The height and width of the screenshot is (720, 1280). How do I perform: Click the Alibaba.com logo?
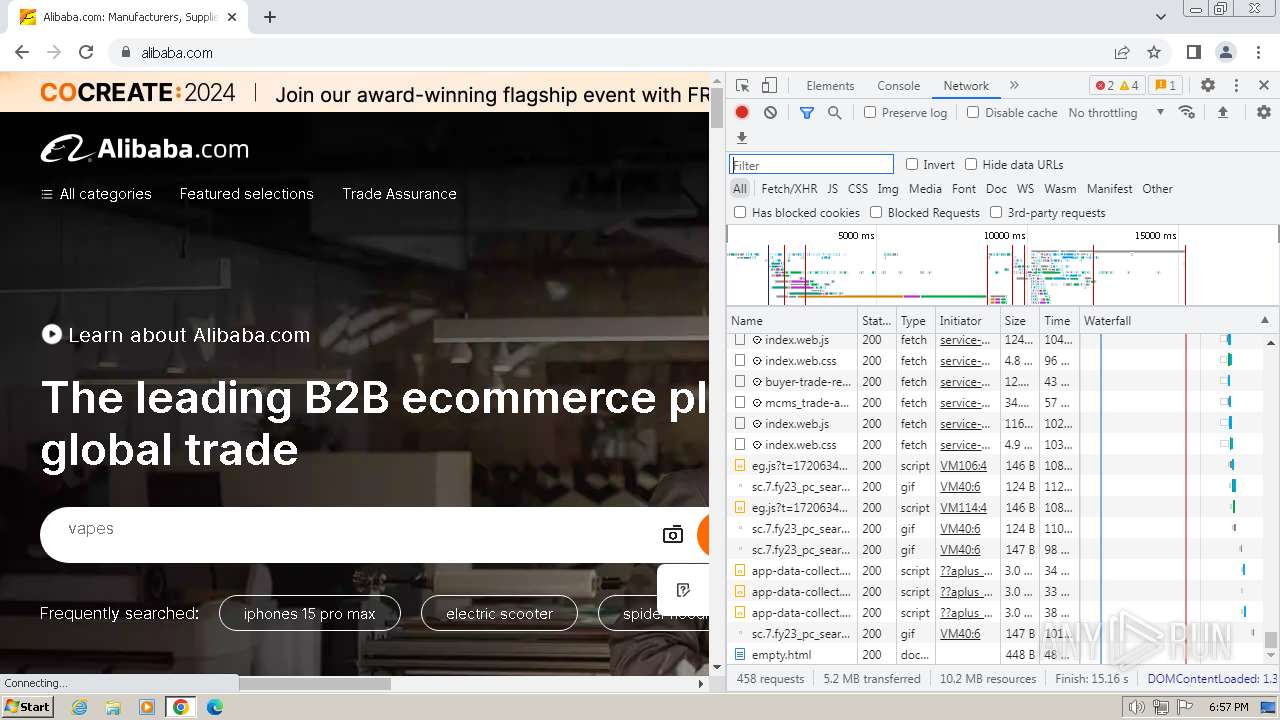(x=145, y=149)
